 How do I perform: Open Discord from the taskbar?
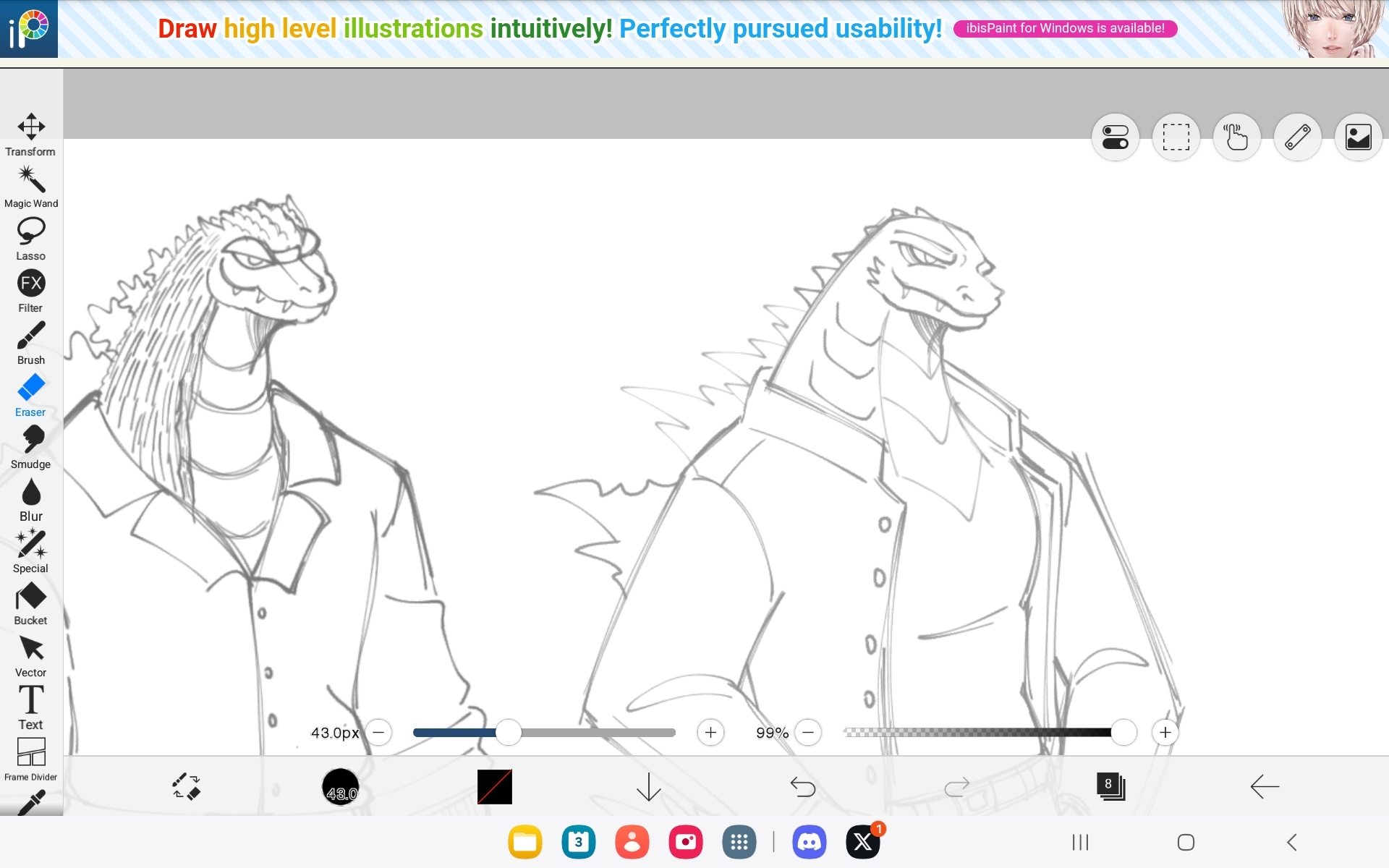tap(809, 842)
